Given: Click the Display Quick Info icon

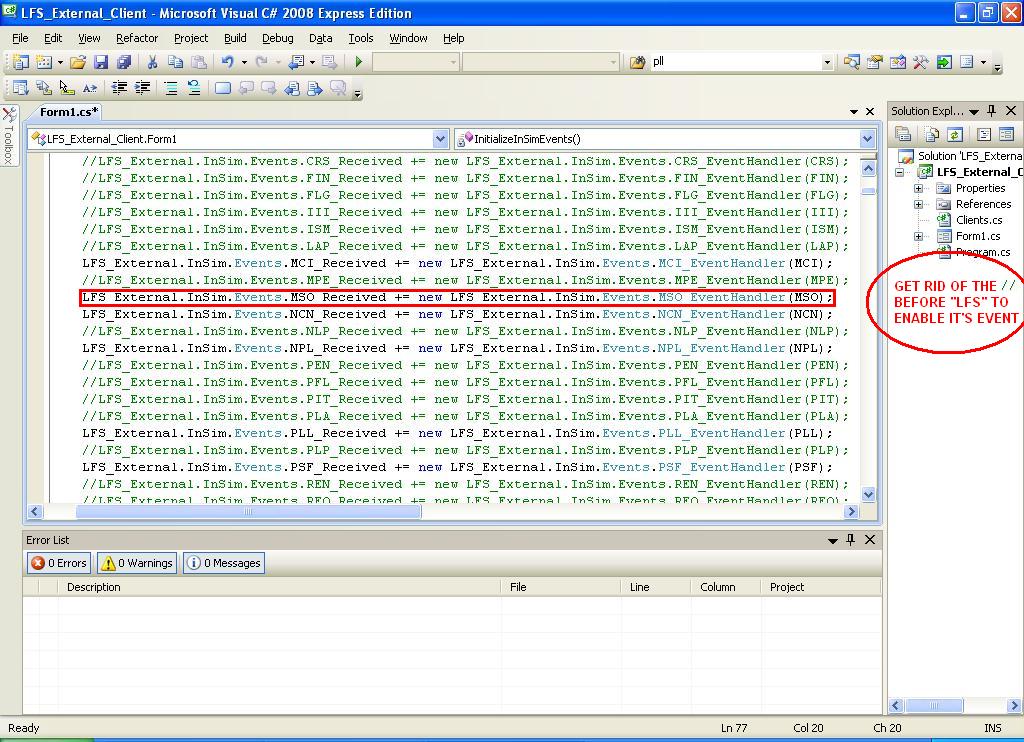Looking at the screenshot, I should 67,88.
